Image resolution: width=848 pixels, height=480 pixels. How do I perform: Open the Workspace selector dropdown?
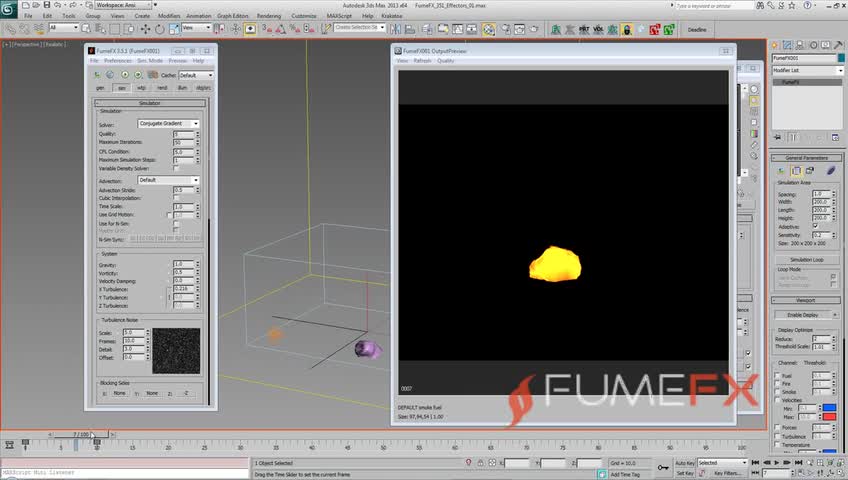(x=124, y=5)
